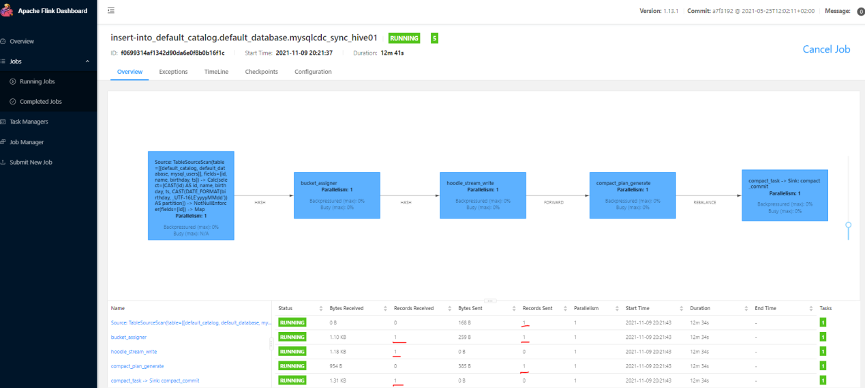The image size is (866, 389).
Task: Open Completed Jobs in sidebar
Action: click(41, 102)
